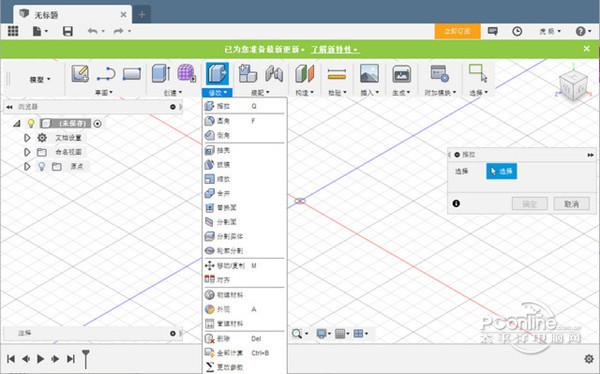Click the orange subscribe button

click(457, 31)
